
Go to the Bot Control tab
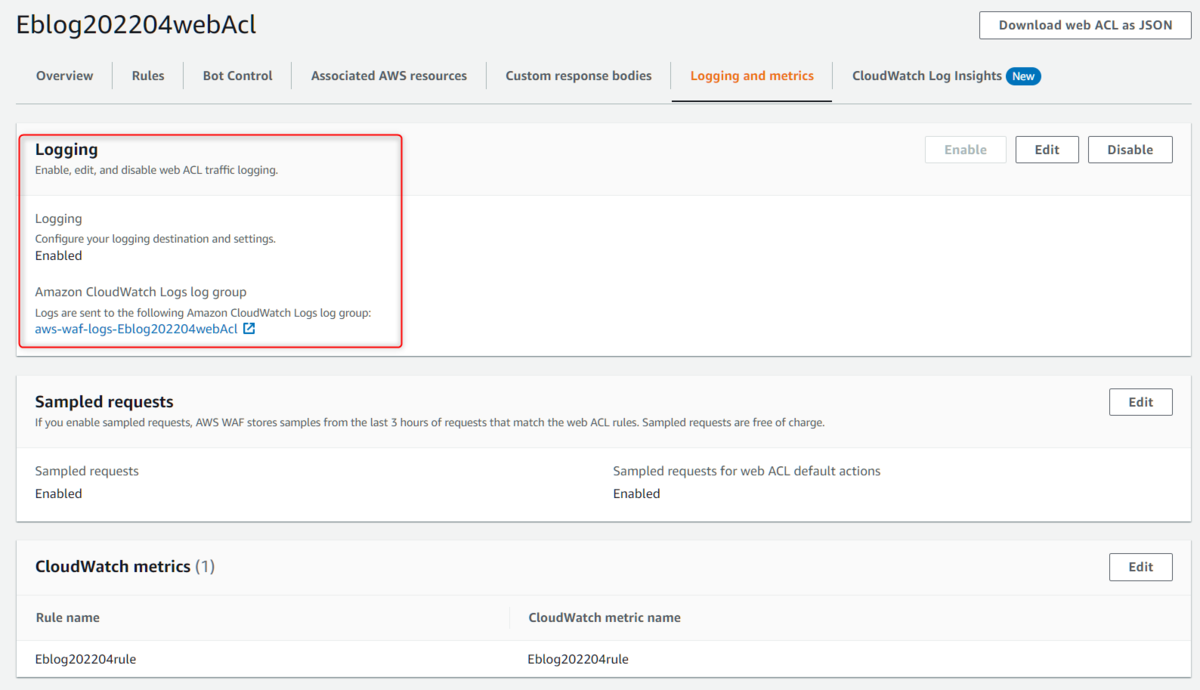coord(237,75)
